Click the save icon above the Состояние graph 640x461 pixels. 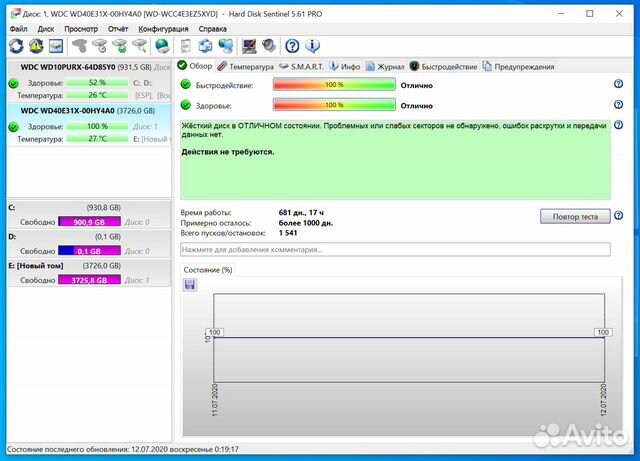pyautogui.click(x=190, y=285)
